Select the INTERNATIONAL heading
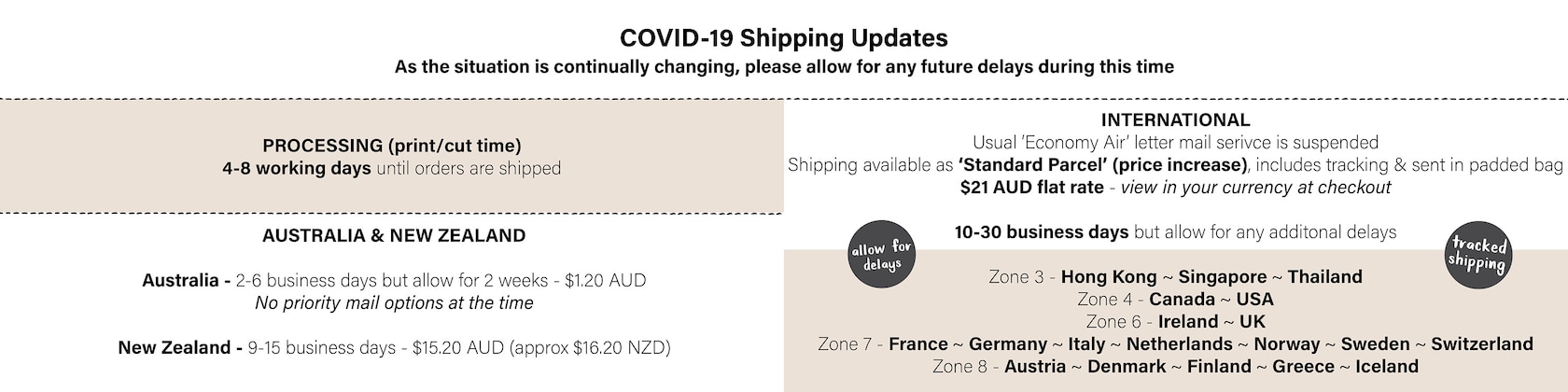 click(1175, 119)
